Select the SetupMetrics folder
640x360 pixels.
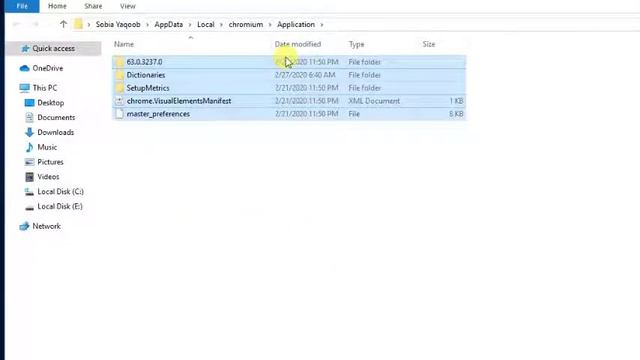[x=289, y=88]
